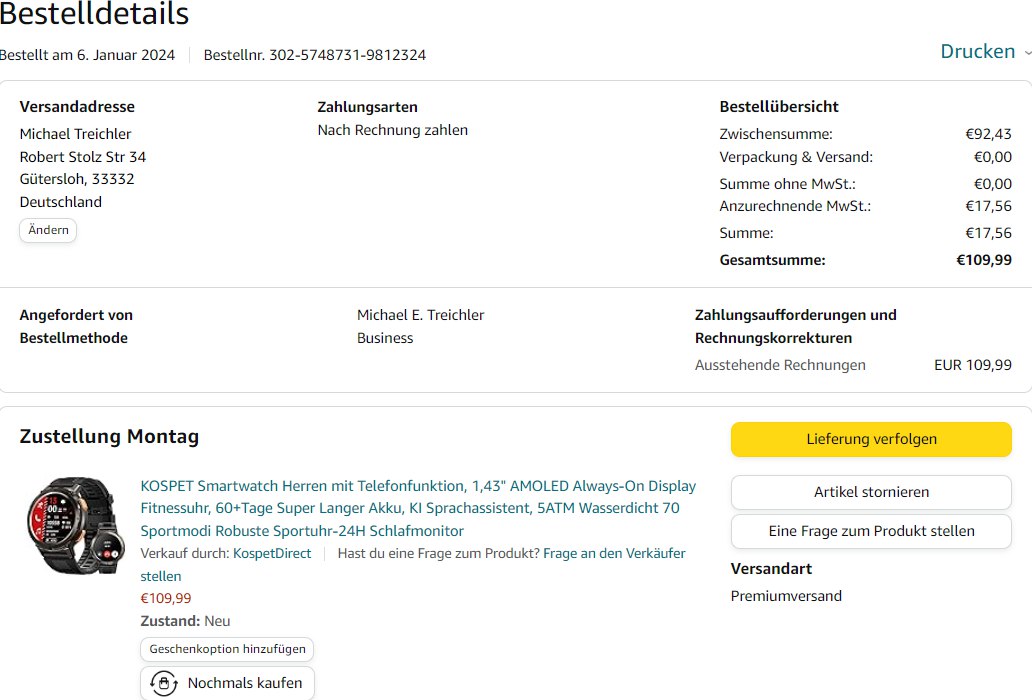
Task: Click the red €109,99 item price
Action: (x=166, y=598)
